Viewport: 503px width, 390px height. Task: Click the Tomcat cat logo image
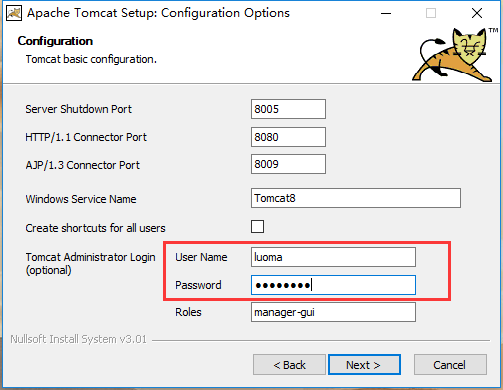click(454, 55)
